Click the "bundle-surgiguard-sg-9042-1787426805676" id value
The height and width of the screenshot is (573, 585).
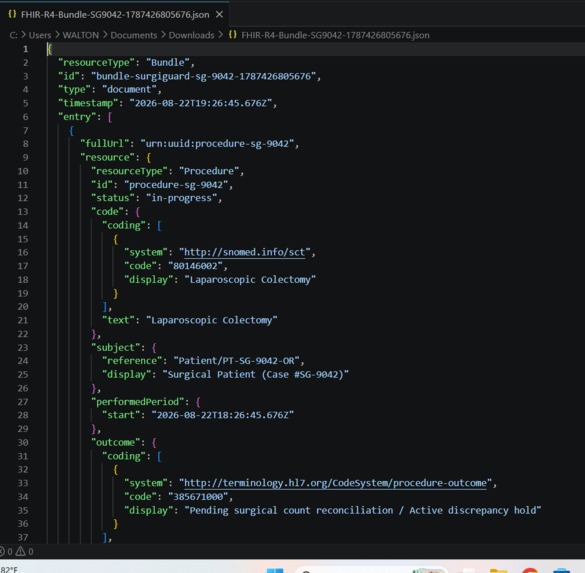[x=204, y=76]
